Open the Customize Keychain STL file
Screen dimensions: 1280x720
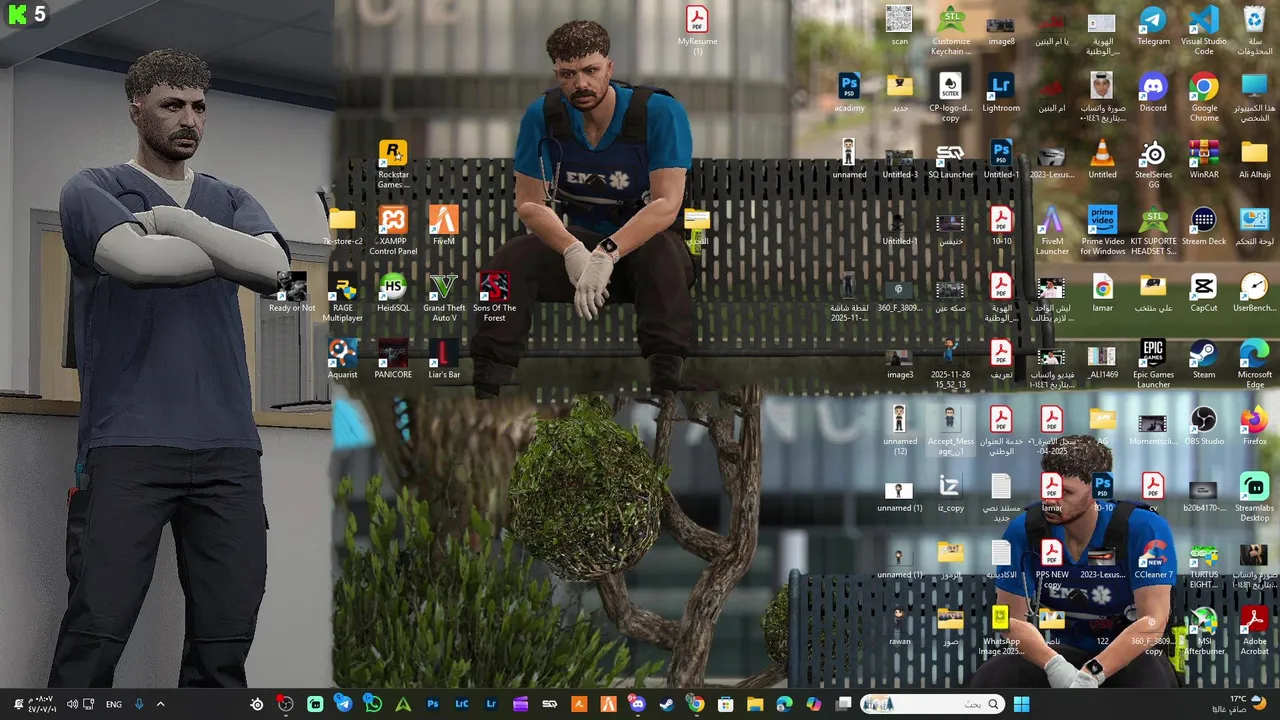click(951, 31)
